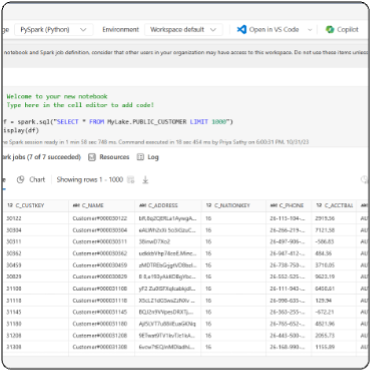Click the string type icon on C_NAME
Image resolution: width=372 pixels, height=372 pixels.
[x=76, y=205]
